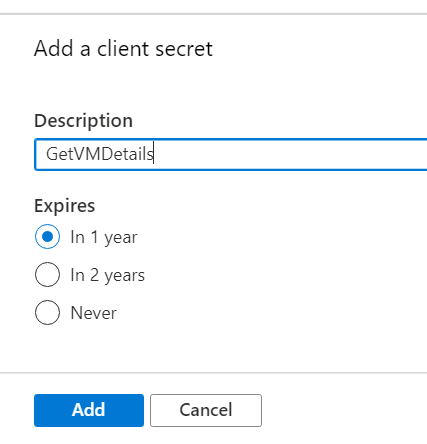427x444 pixels.
Task: Click the "Expires" section label
Action: pos(65,206)
